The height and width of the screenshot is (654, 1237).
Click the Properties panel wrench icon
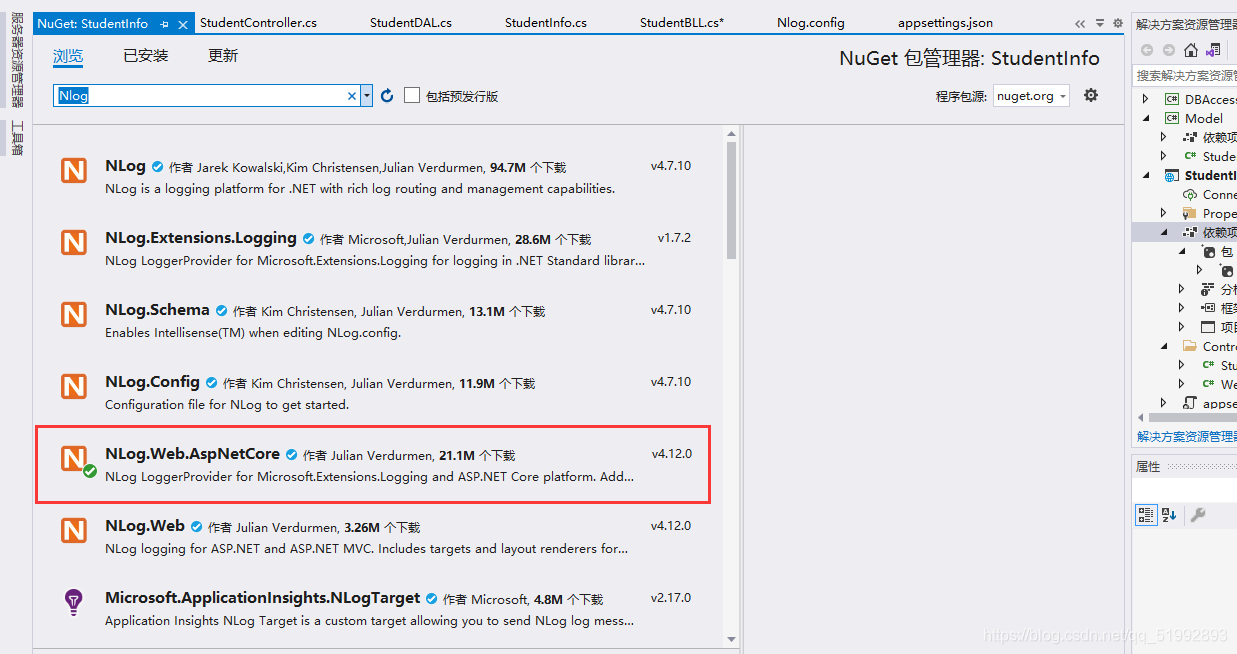pos(1197,515)
